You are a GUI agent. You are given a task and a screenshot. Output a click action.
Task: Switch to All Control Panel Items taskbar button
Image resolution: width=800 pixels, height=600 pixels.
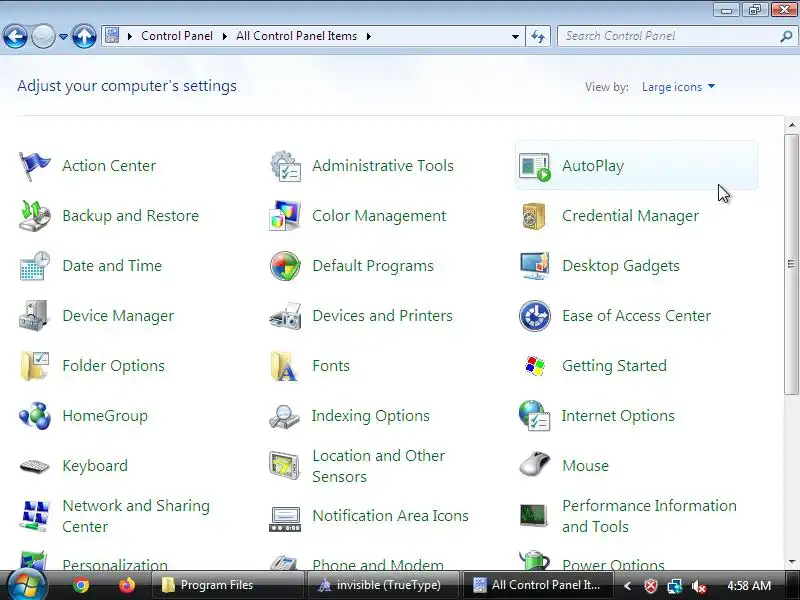537,585
